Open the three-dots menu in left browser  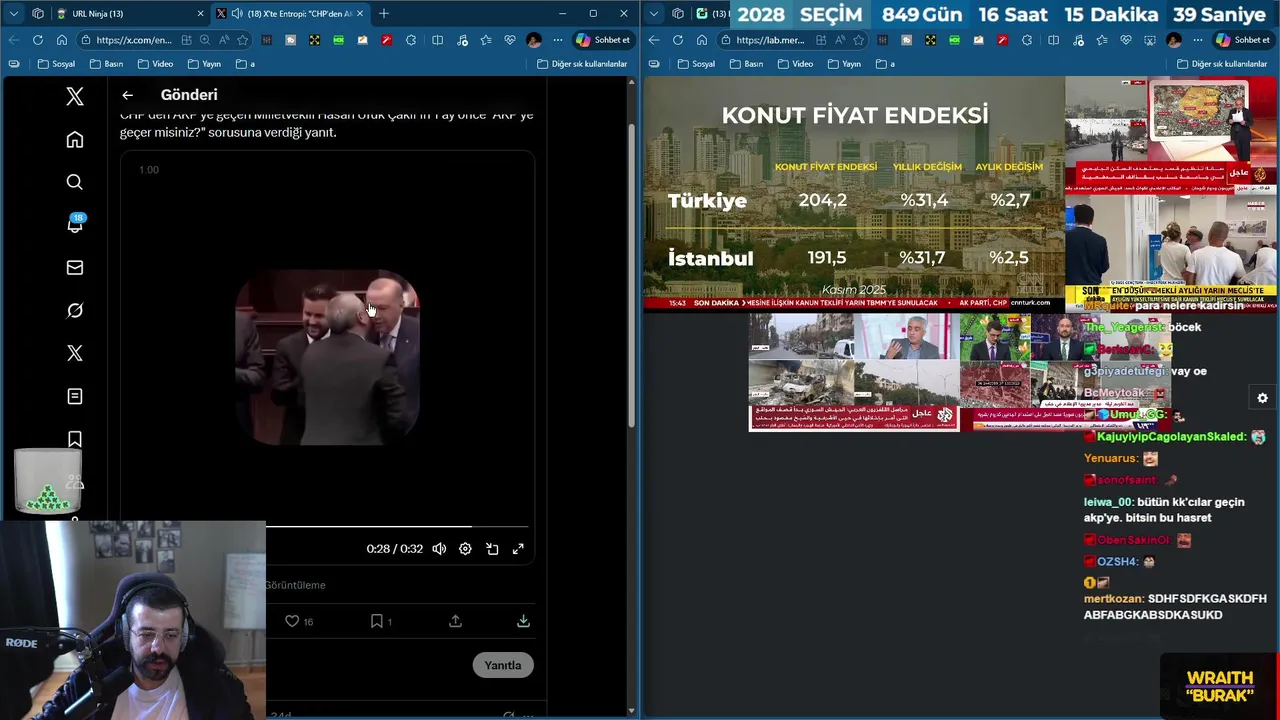[558, 40]
